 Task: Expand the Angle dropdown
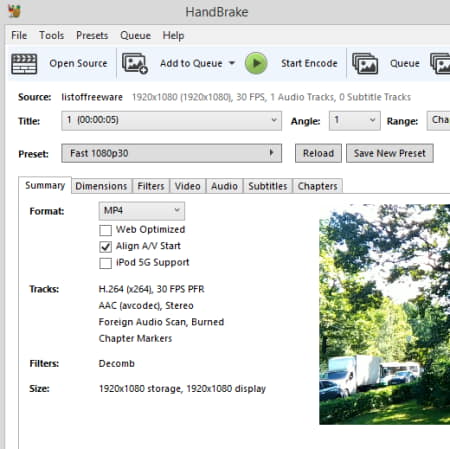point(354,121)
